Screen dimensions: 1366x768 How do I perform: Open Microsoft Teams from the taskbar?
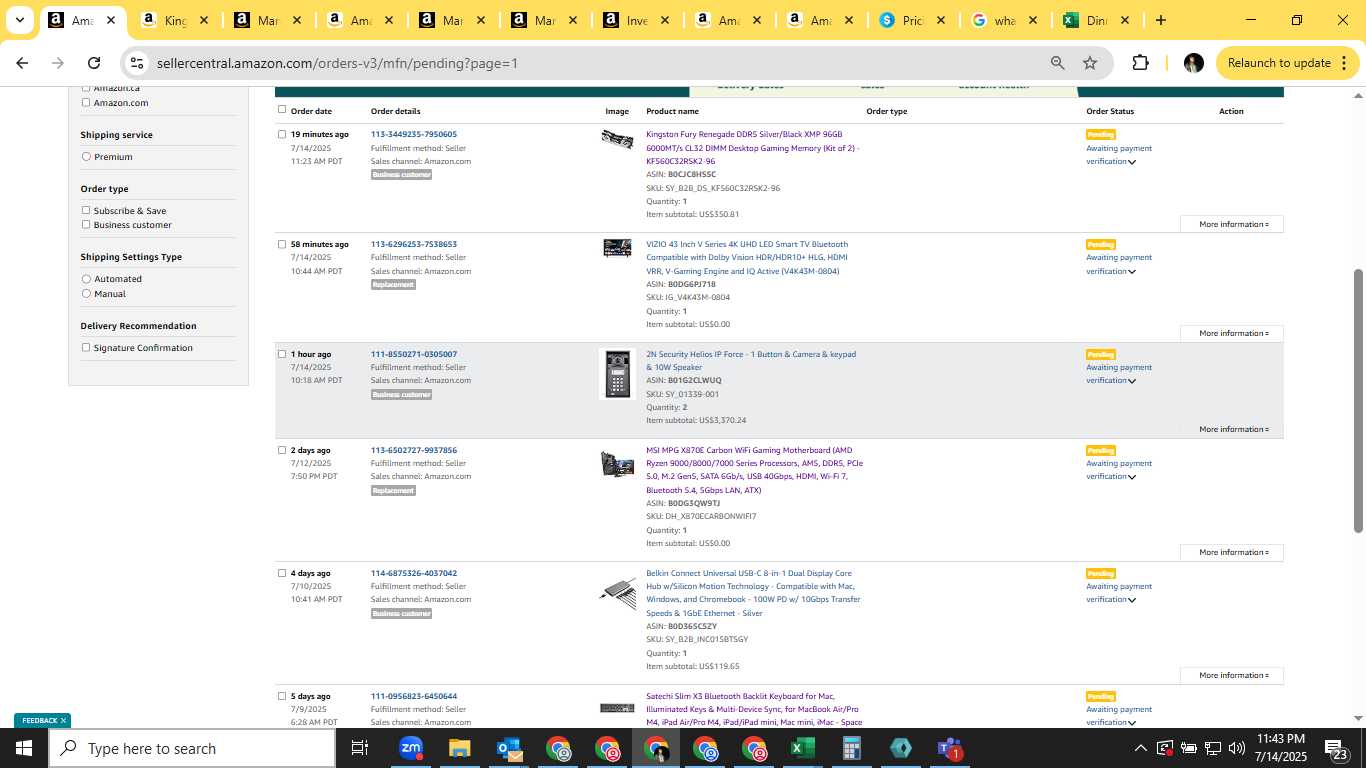949,748
